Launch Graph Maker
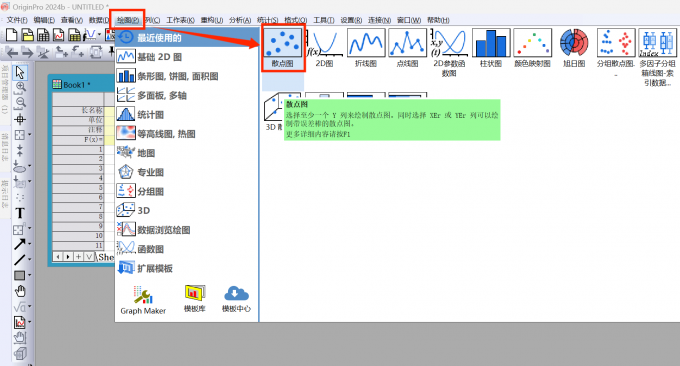 pyautogui.click(x=143, y=300)
